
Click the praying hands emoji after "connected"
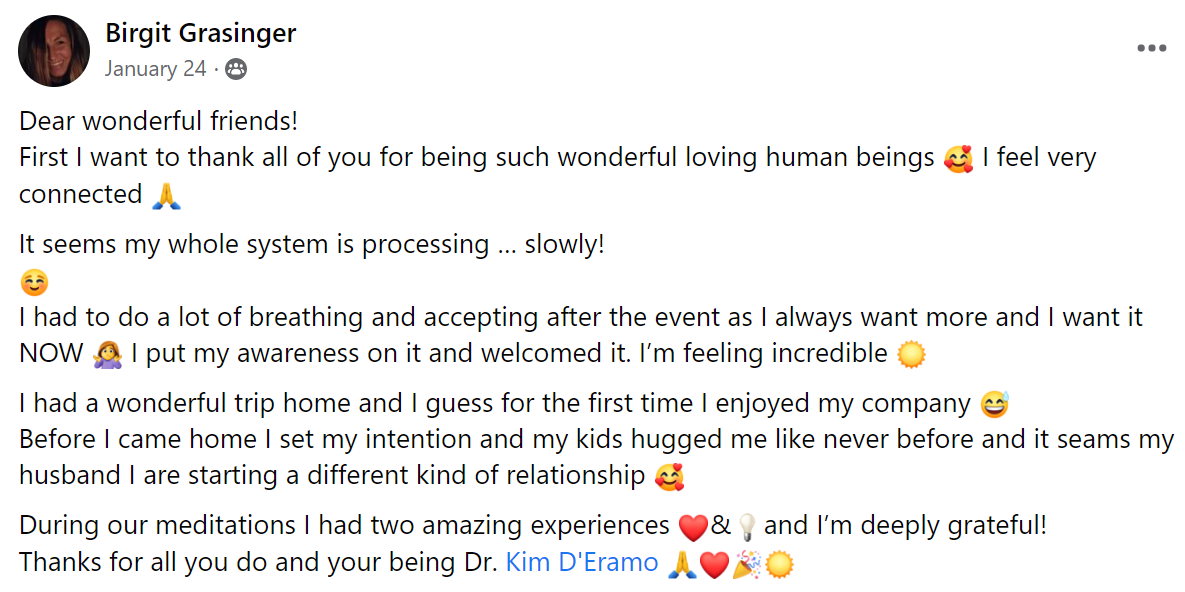coord(166,195)
